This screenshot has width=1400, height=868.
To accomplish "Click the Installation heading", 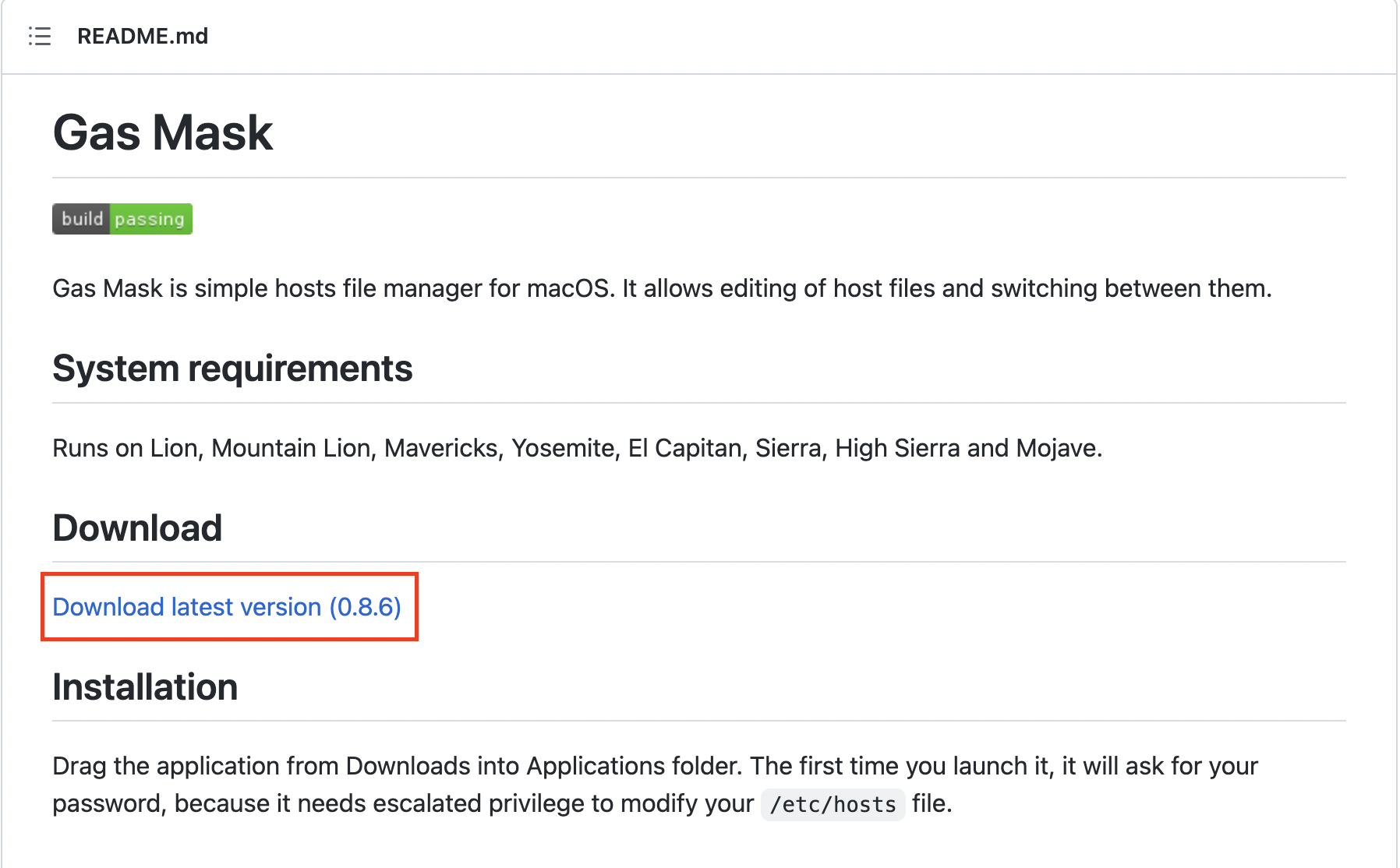I will click(x=145, y=687).
